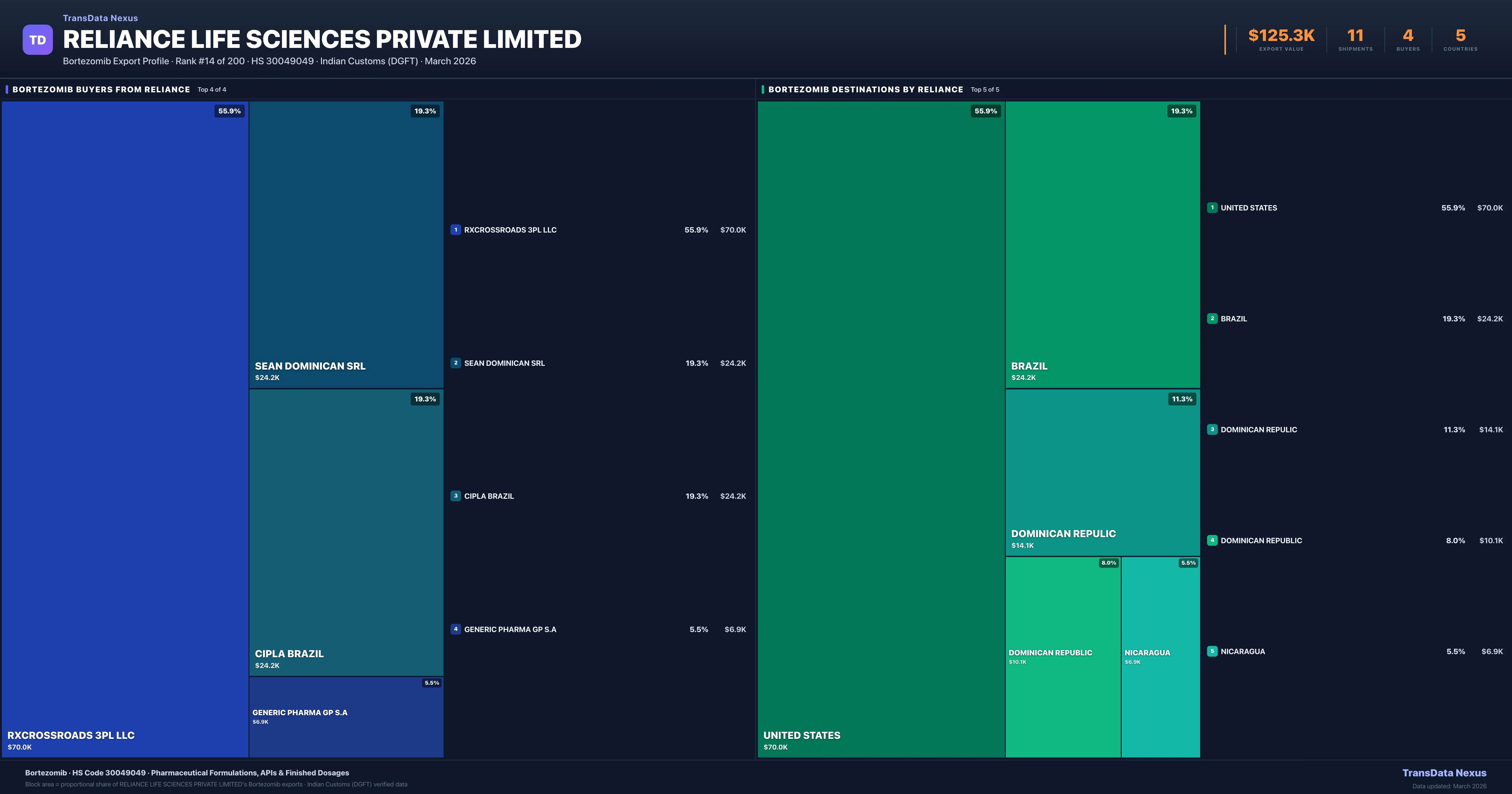Expand the Top 4 of 4 buyers list

pos(213,89)
